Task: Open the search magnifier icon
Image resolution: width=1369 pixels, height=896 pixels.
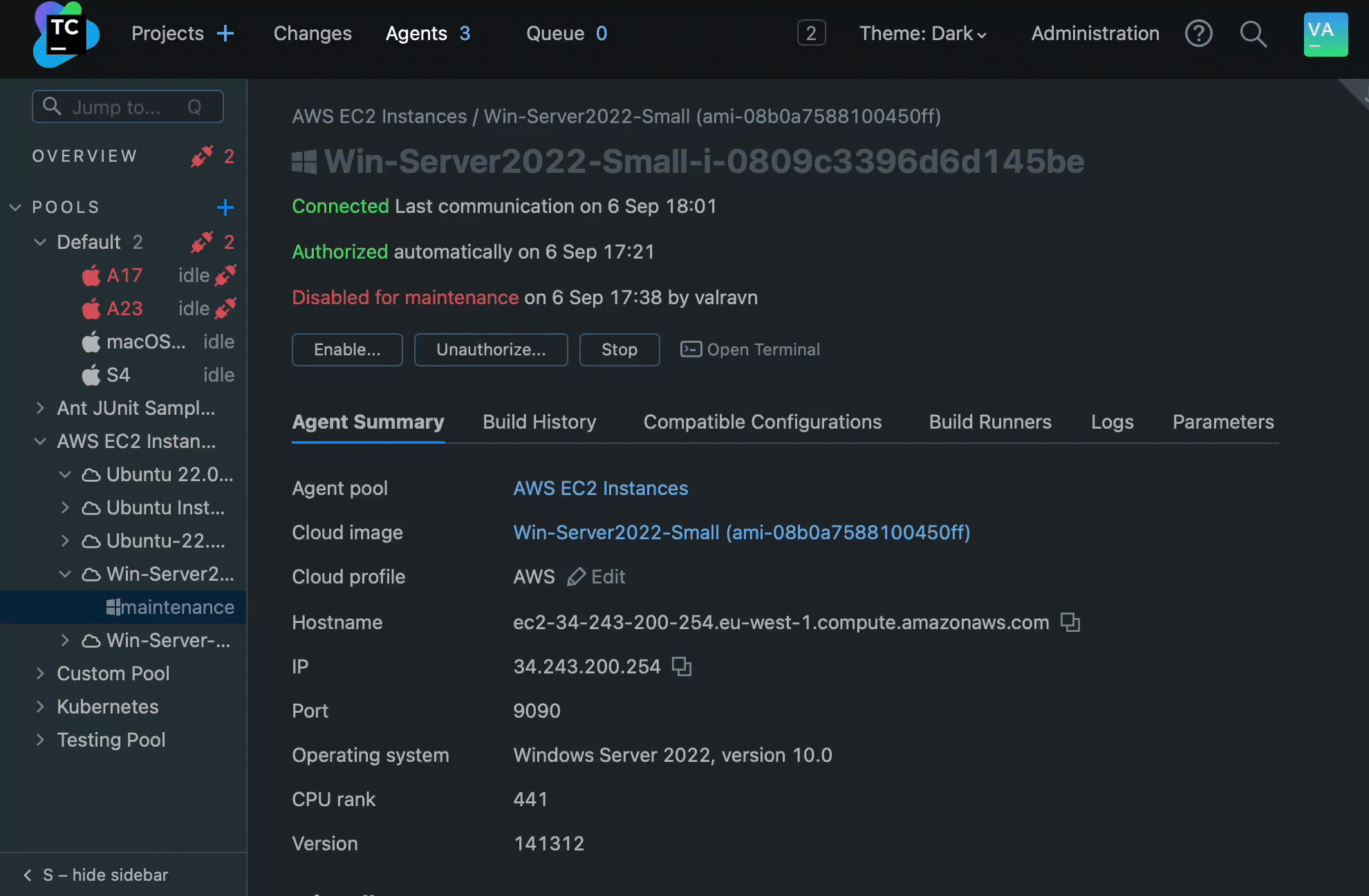Action: 1254,34
